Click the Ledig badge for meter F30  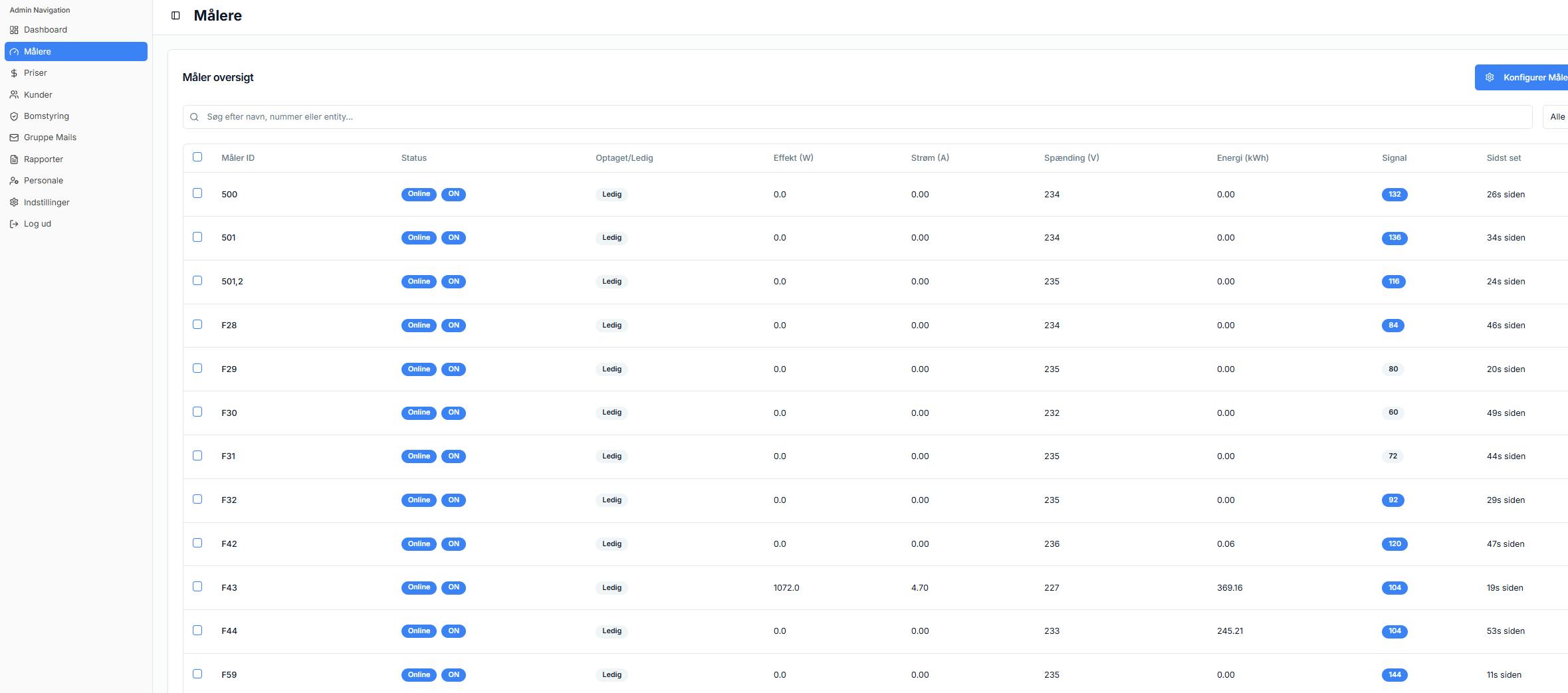click(612, 413)
